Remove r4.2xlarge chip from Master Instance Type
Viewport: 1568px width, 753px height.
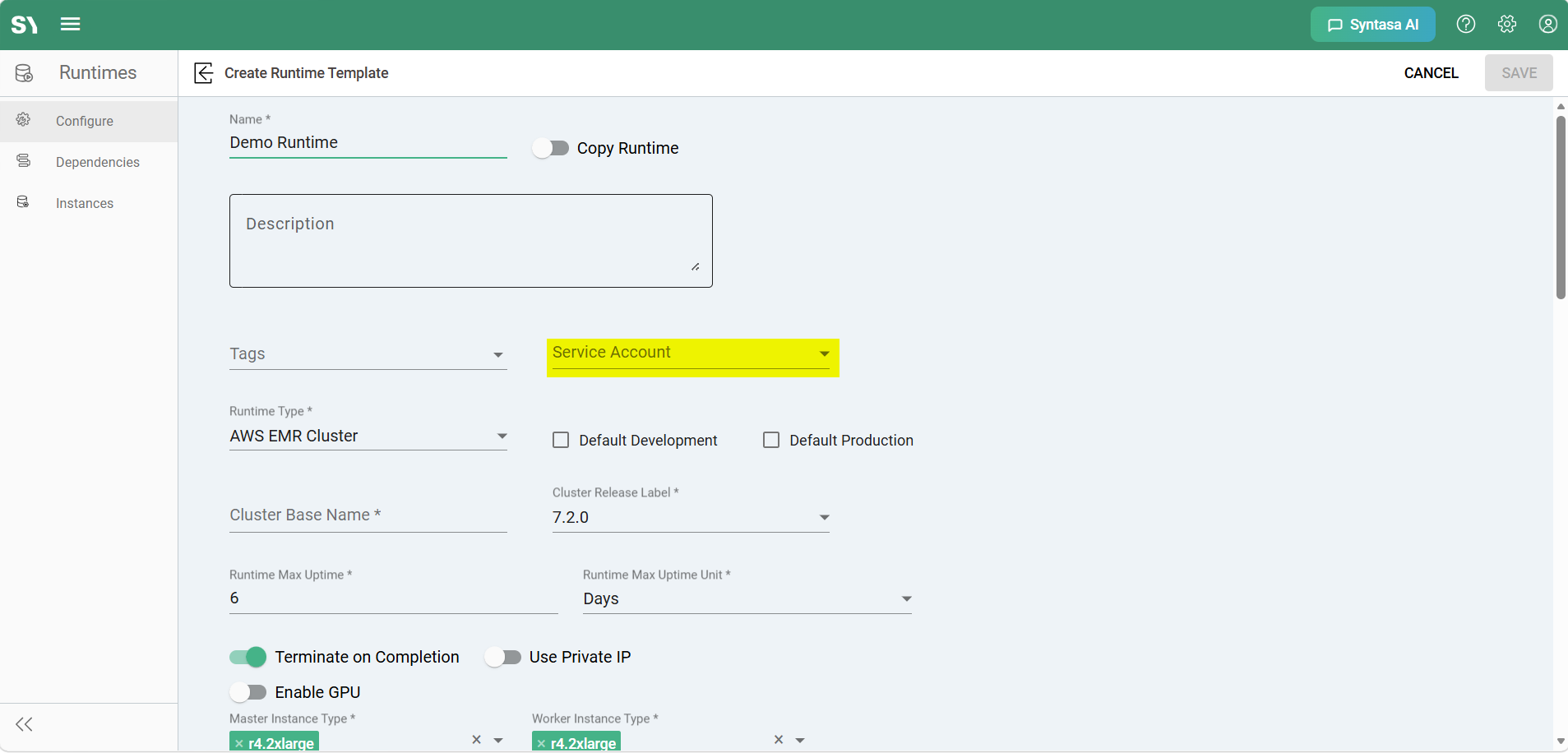[239, 744]
